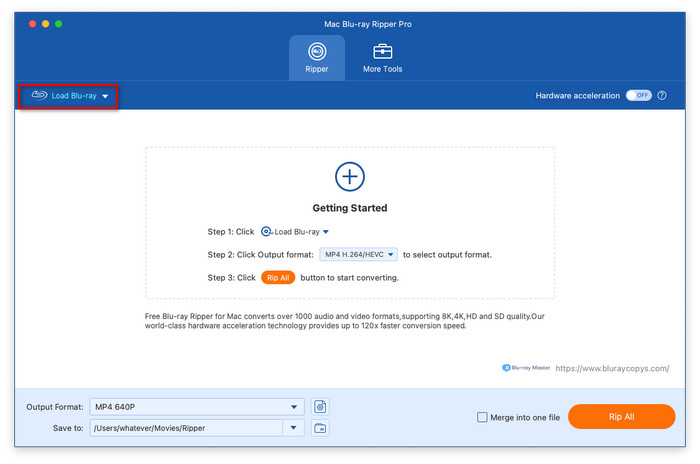Open output format profile settings icon

click(320, 407)
